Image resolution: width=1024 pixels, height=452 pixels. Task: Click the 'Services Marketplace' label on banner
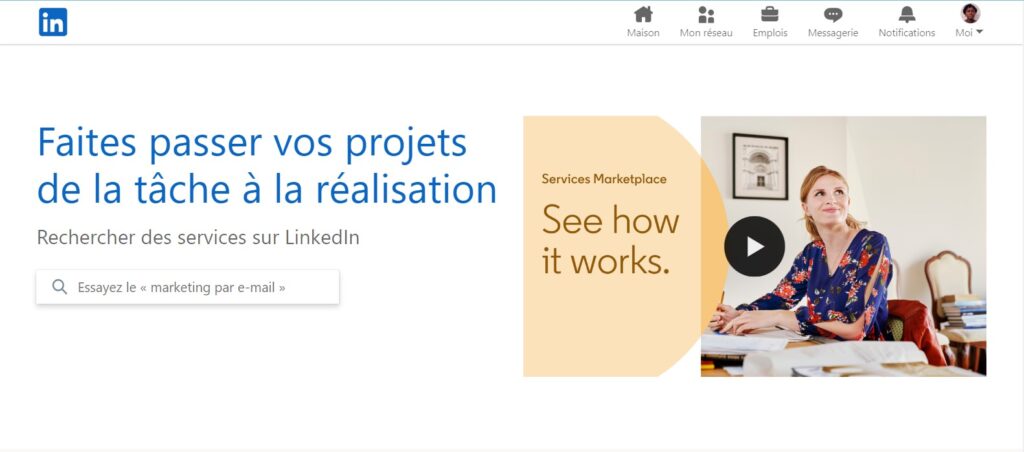(604, 179)
